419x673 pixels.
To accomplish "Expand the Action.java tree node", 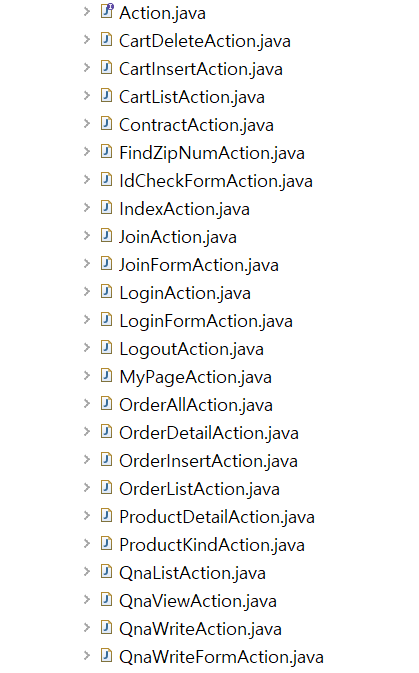I will point(87,12).
